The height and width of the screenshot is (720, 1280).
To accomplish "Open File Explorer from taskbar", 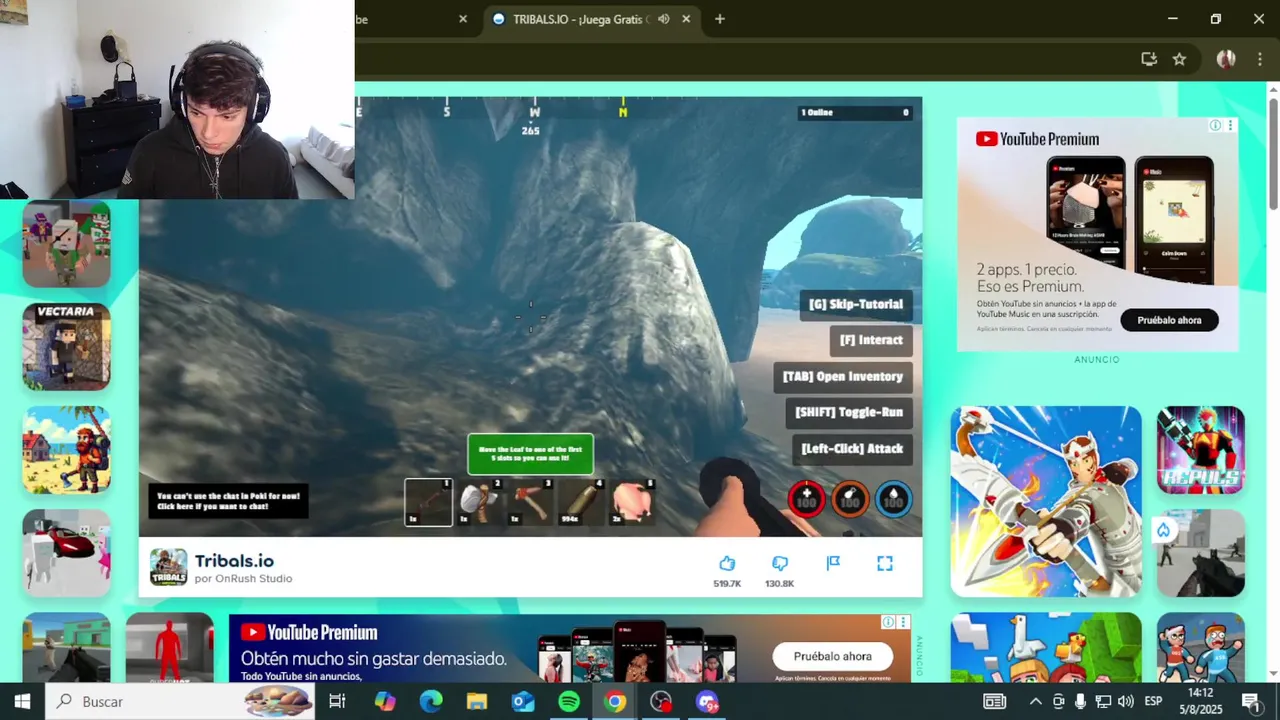I will click(x=477, y=702).
